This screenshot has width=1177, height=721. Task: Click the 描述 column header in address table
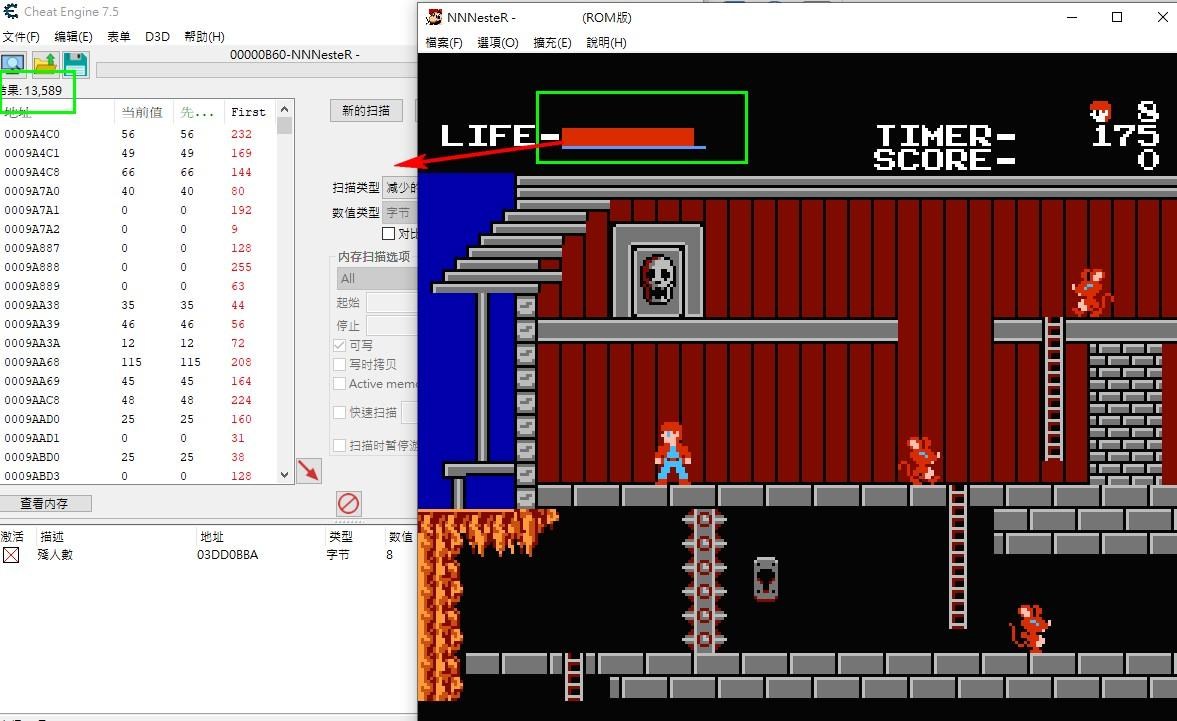52,536
